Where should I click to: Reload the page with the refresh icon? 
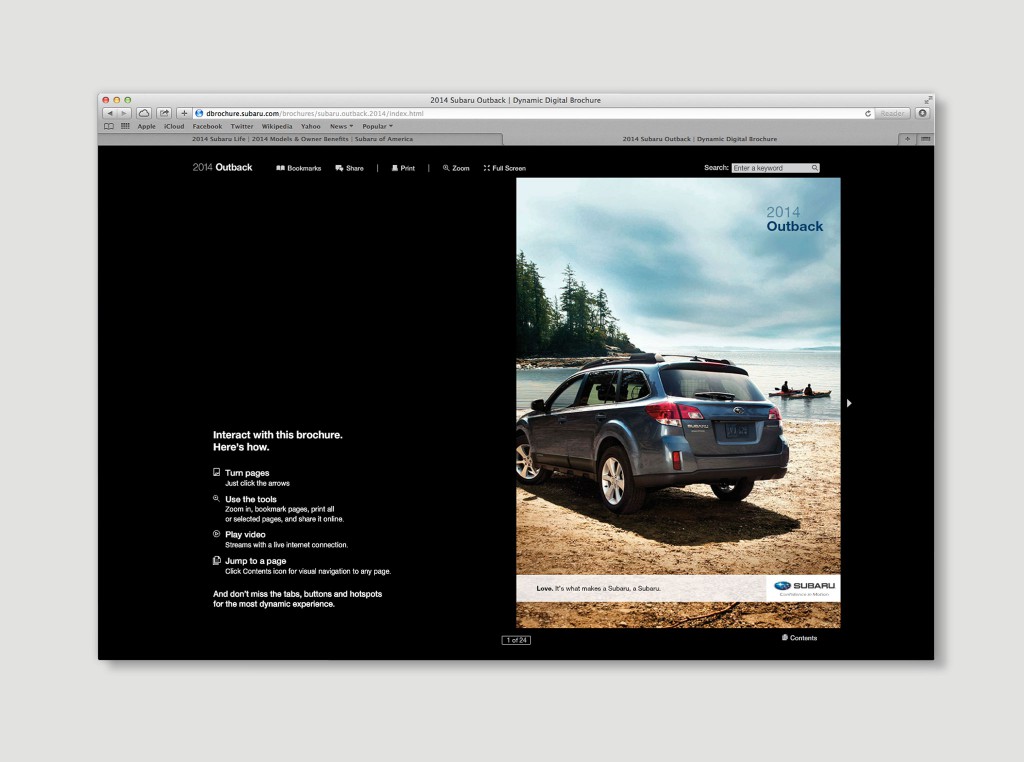pyautogui.click(x=868, y=114)
